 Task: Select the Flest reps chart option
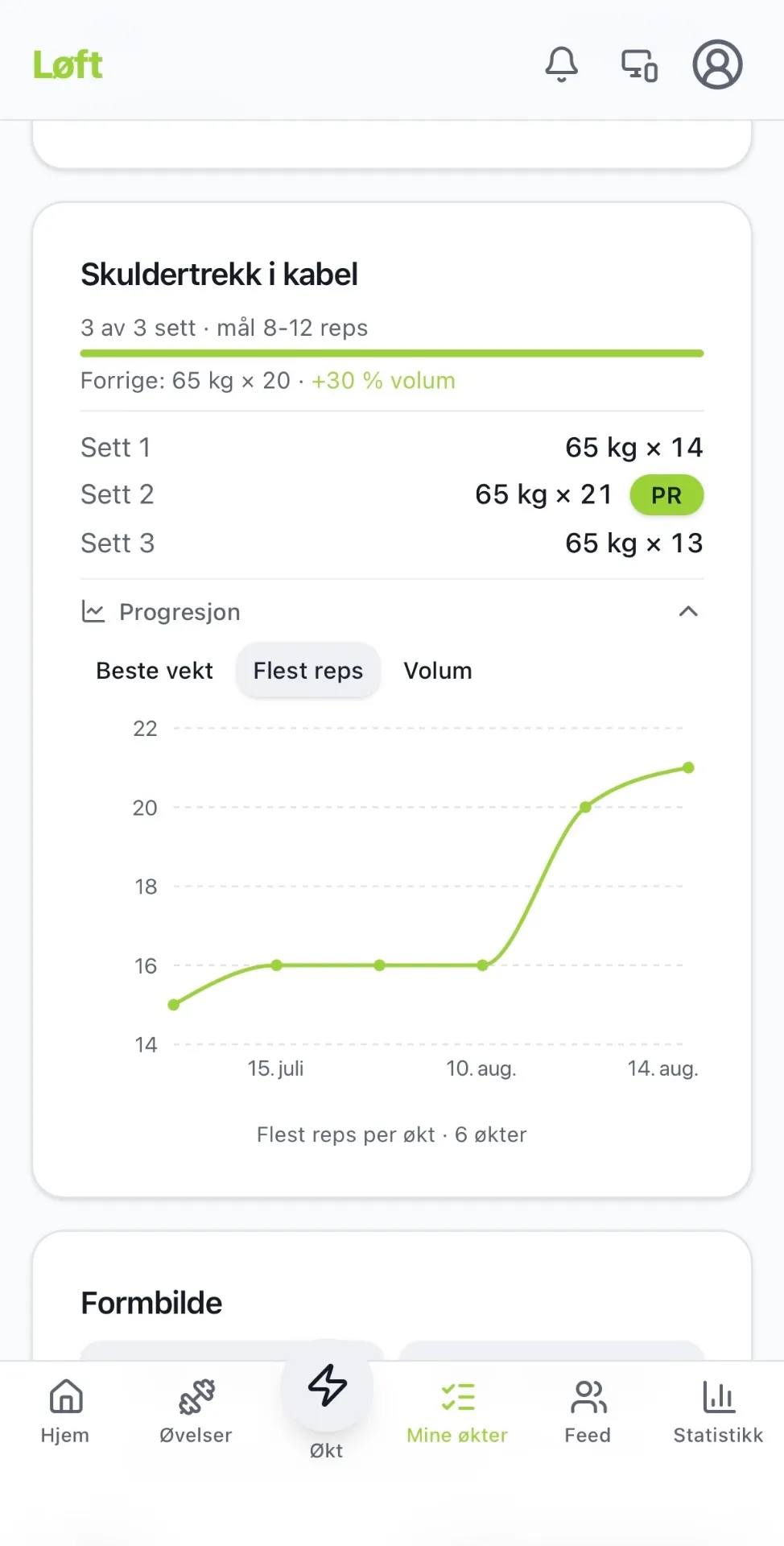(x=308, y=671)
